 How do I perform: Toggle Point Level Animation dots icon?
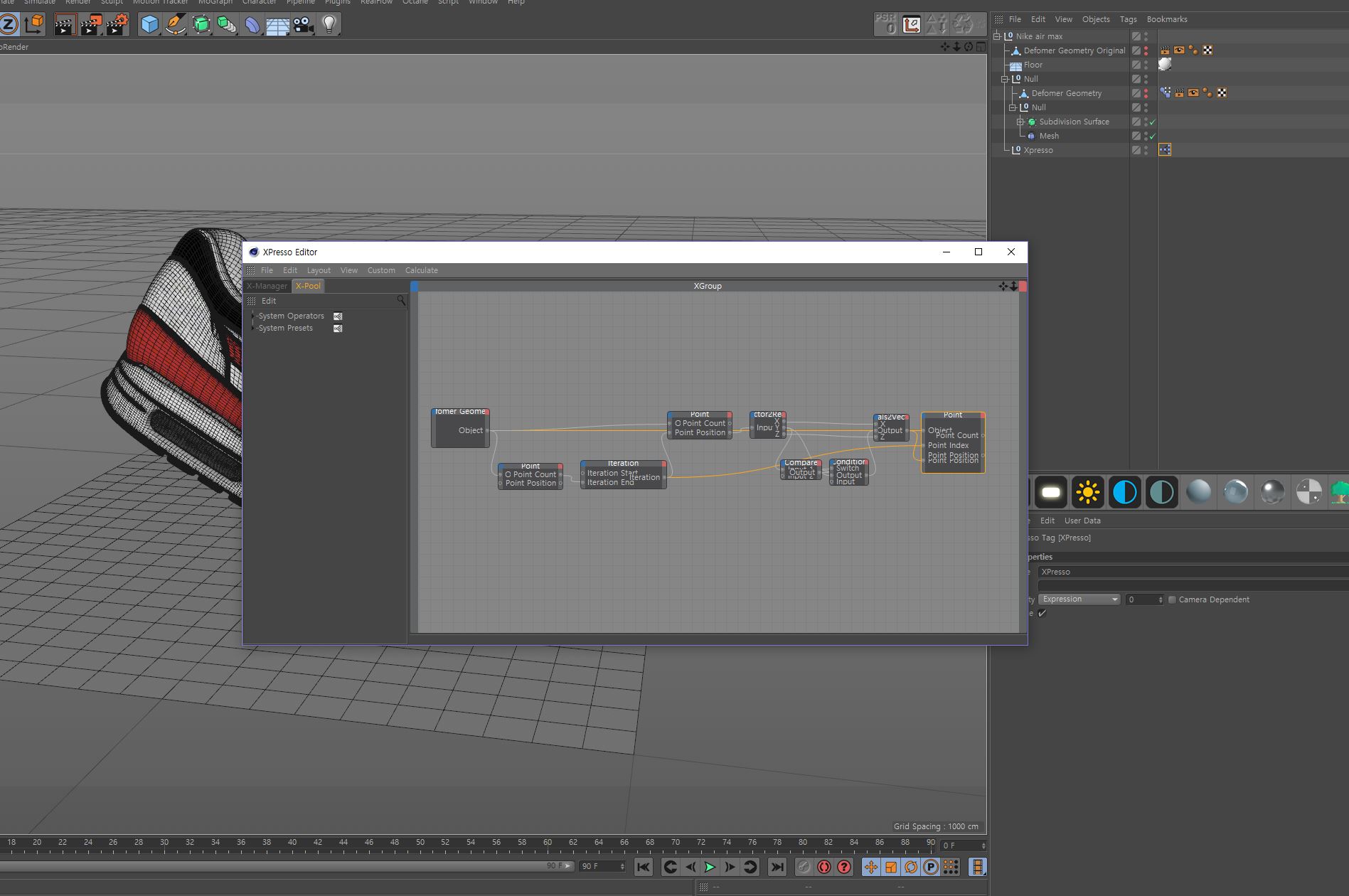click(951, 867)
